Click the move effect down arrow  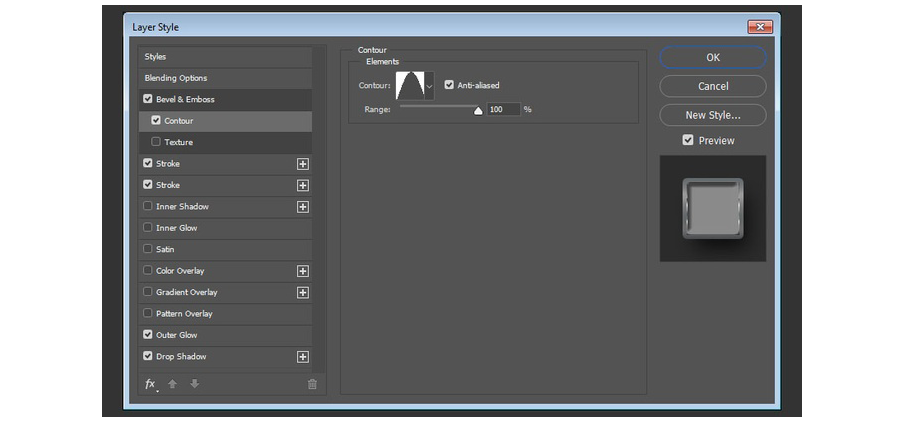click(x=195, y=384)
